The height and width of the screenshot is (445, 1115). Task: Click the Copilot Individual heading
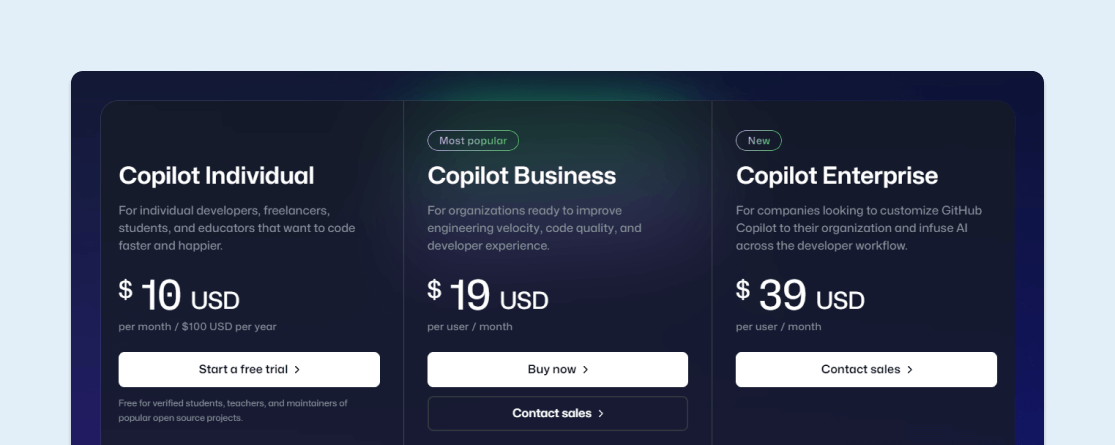coord(216,176)
